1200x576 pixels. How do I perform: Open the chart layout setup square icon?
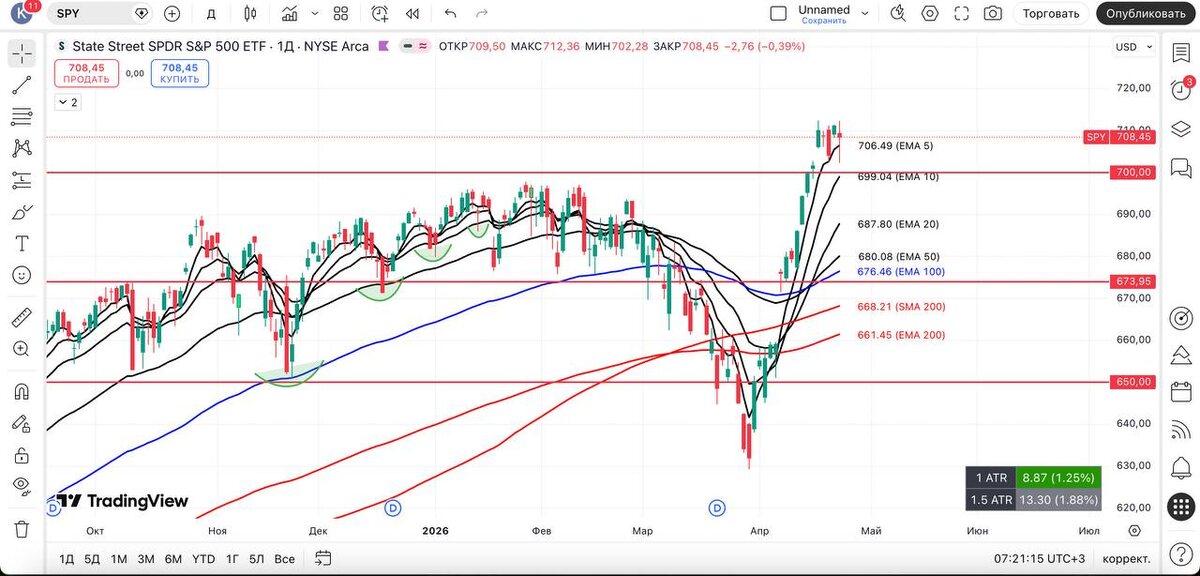coord(779,13)
